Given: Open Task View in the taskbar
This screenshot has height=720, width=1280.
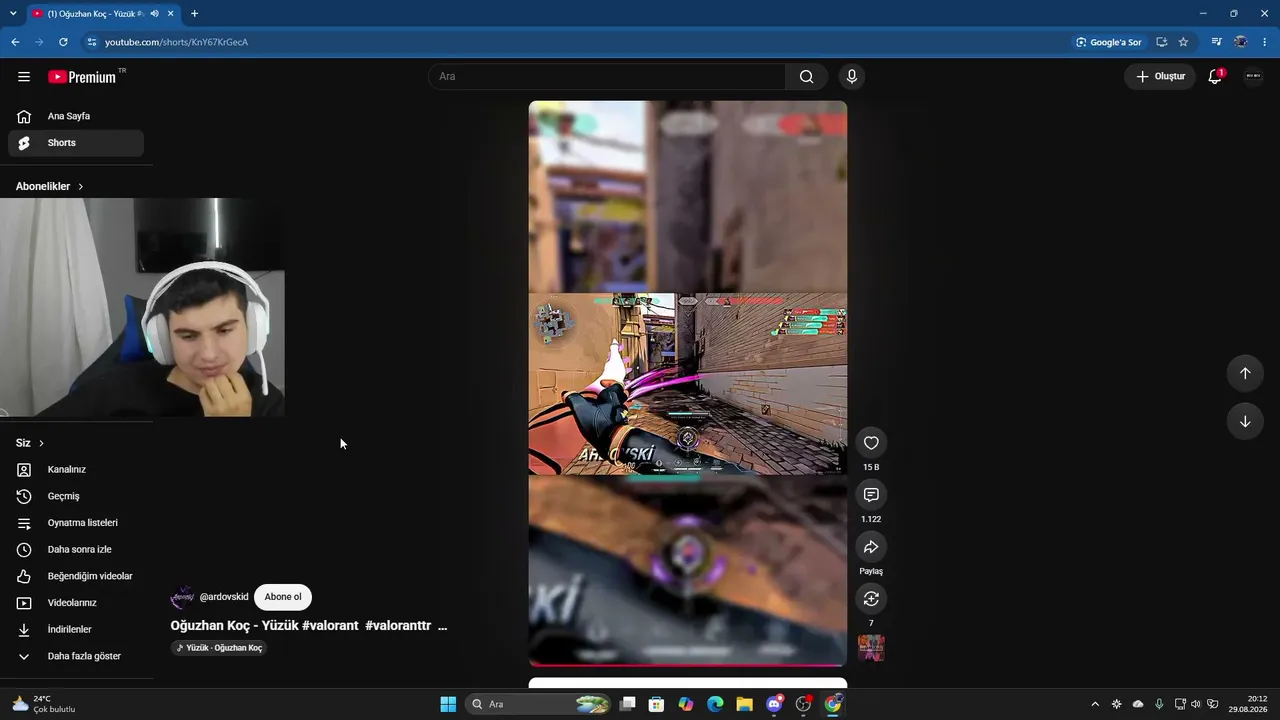Looking at the screenshot, I should coord(627,704).
